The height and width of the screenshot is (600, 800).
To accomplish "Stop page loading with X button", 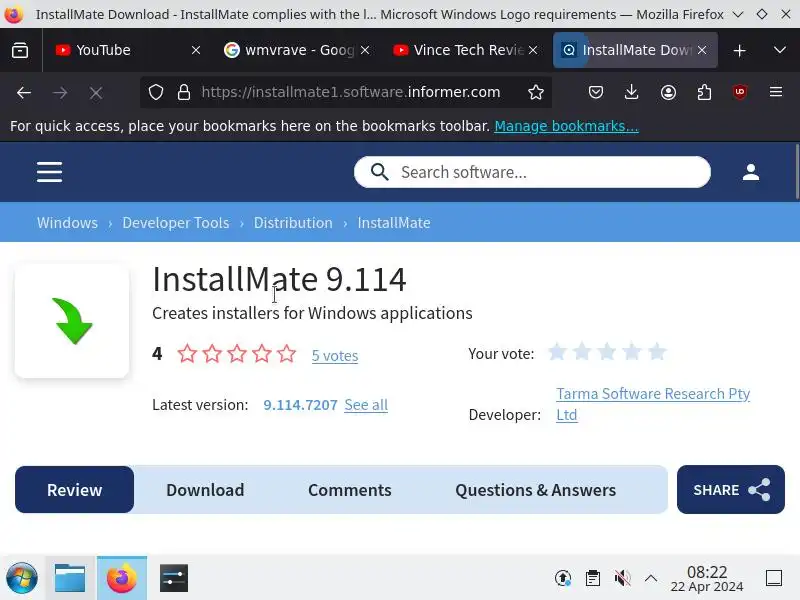I will (x=96, y=92).
